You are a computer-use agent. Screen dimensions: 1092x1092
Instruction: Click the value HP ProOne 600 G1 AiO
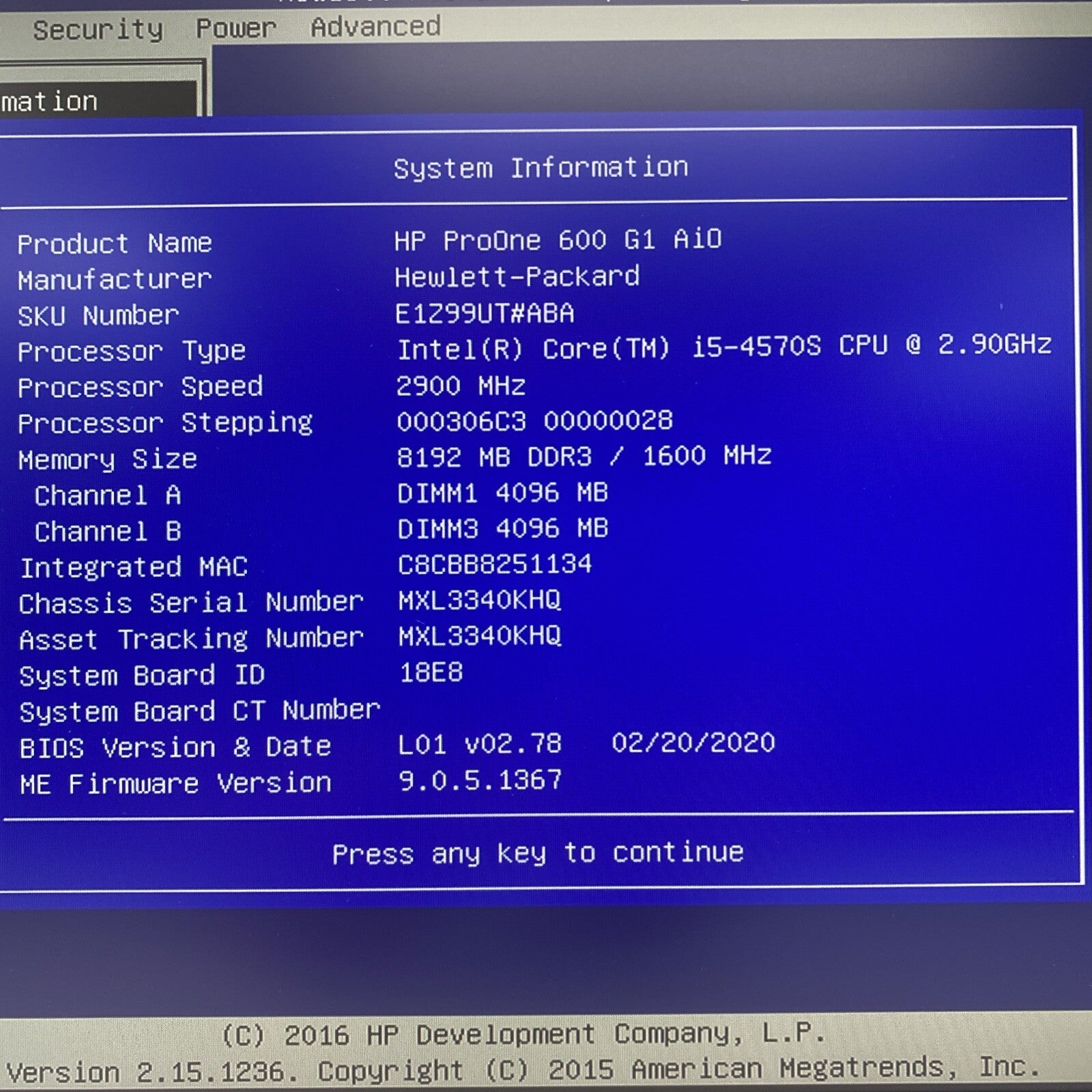(x=558, y=240)
